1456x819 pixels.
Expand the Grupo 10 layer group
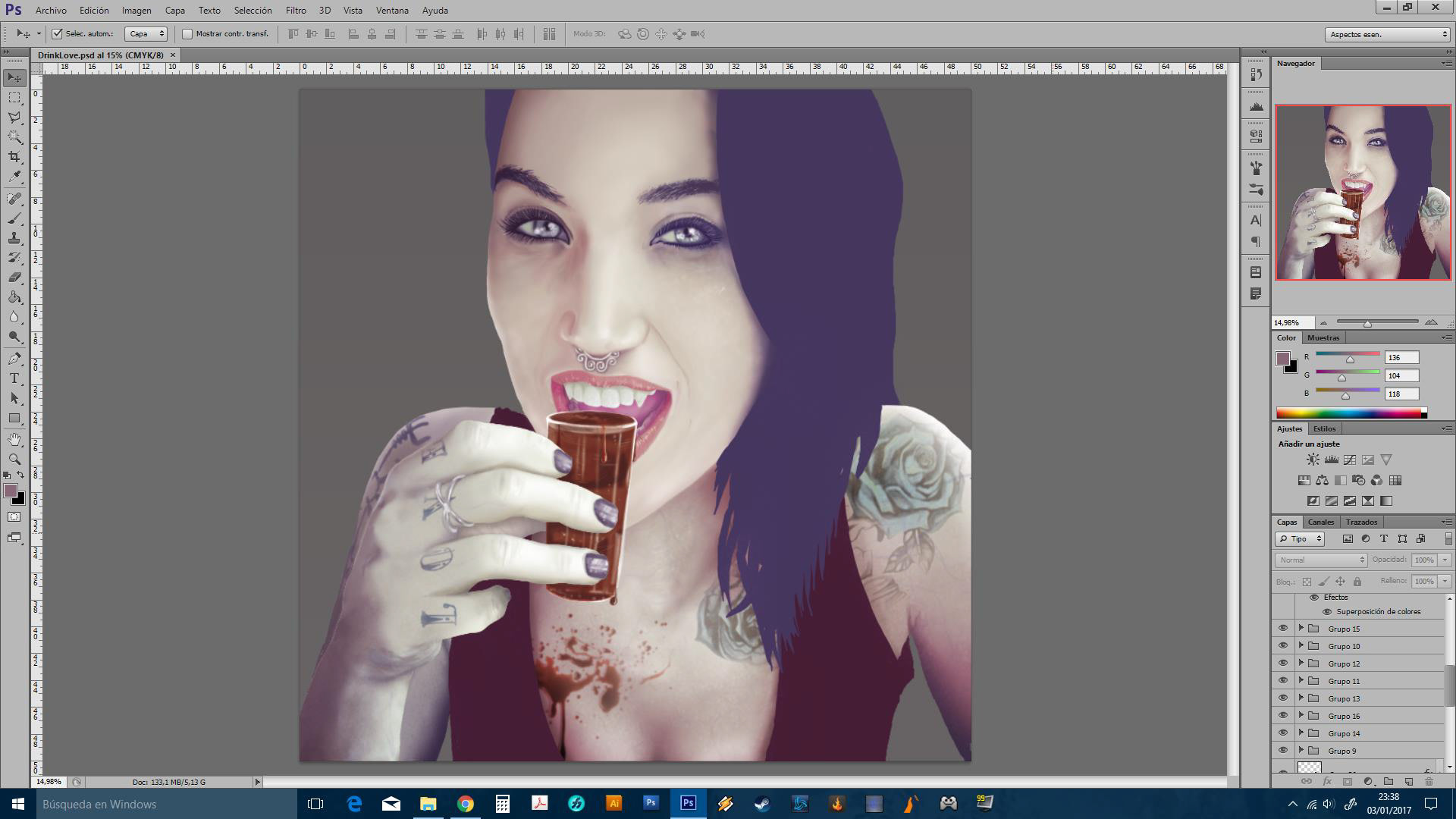(1301, 646)
